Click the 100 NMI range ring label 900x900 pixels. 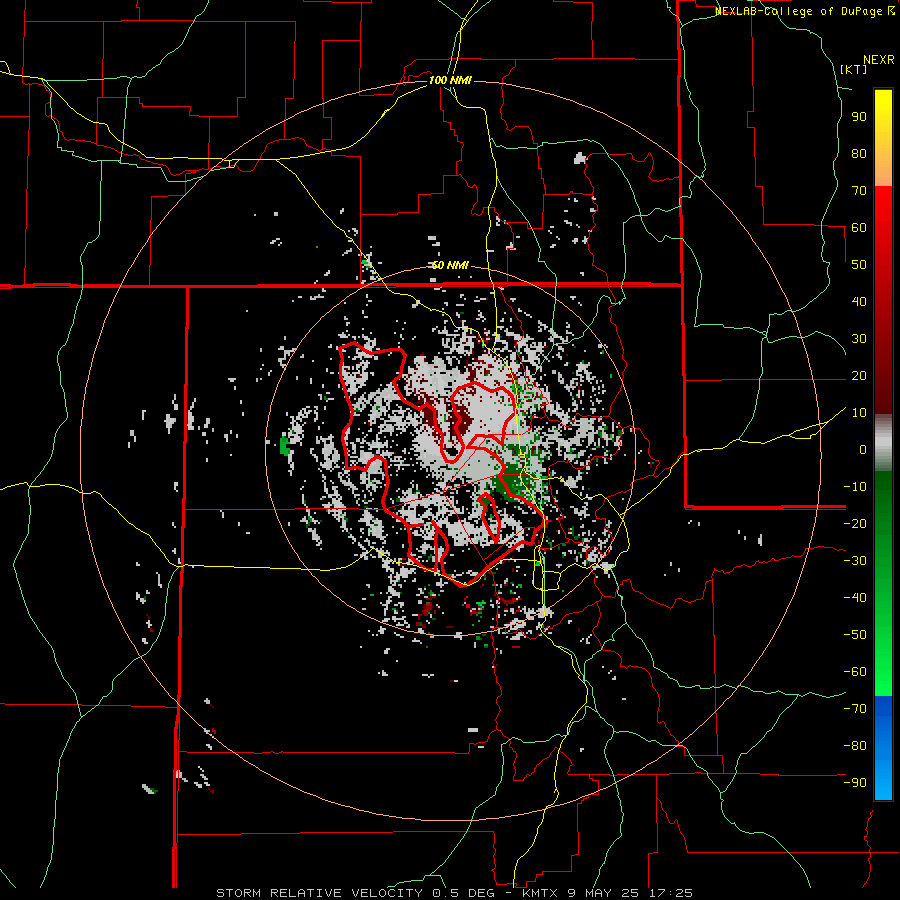point(450,80)
